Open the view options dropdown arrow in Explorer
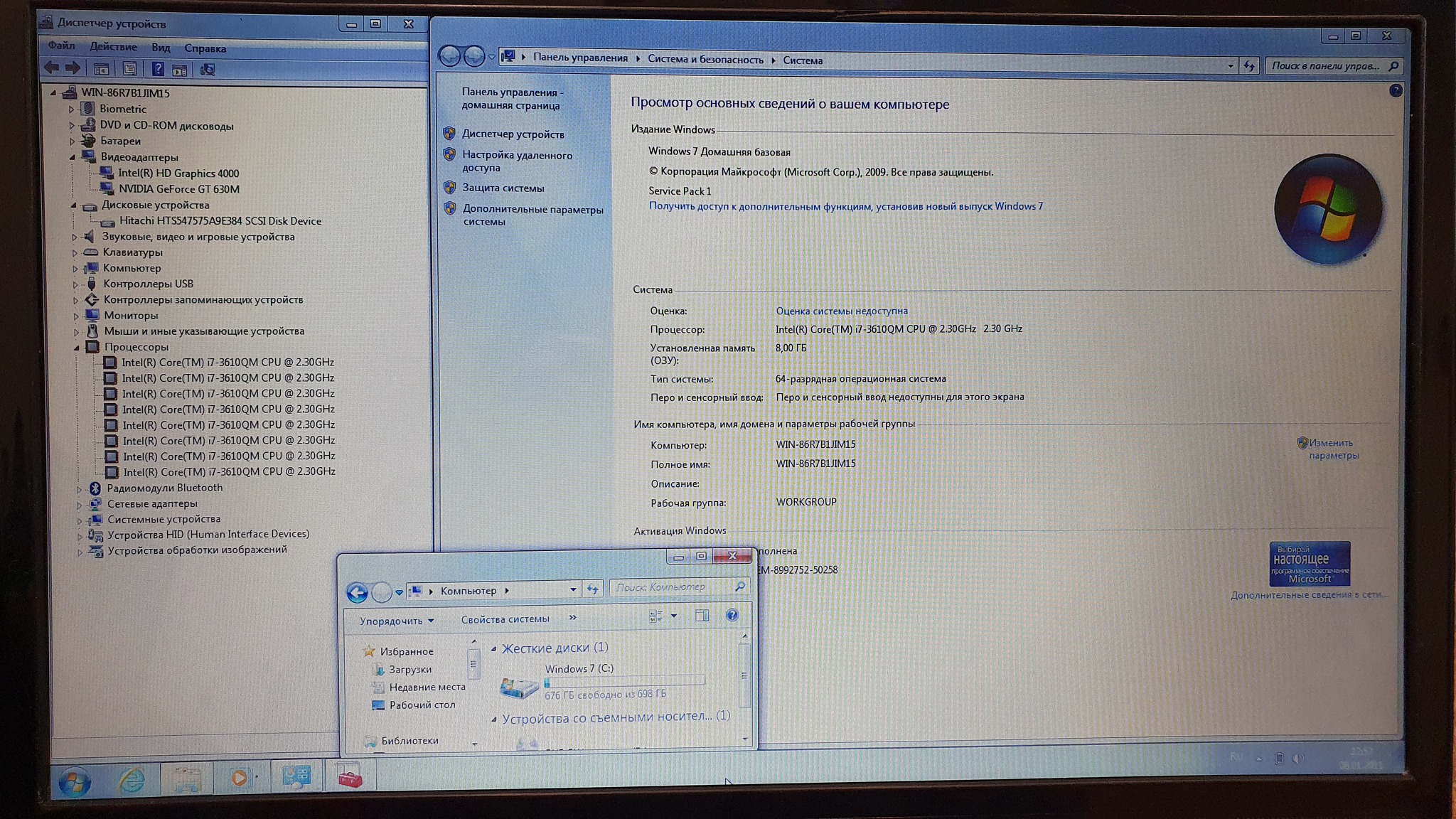The height and width of the screenshot is (819, 1456). [x=674, y=616]
